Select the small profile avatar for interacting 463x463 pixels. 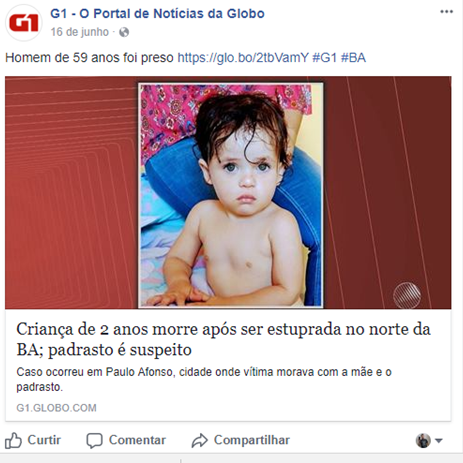423,441
